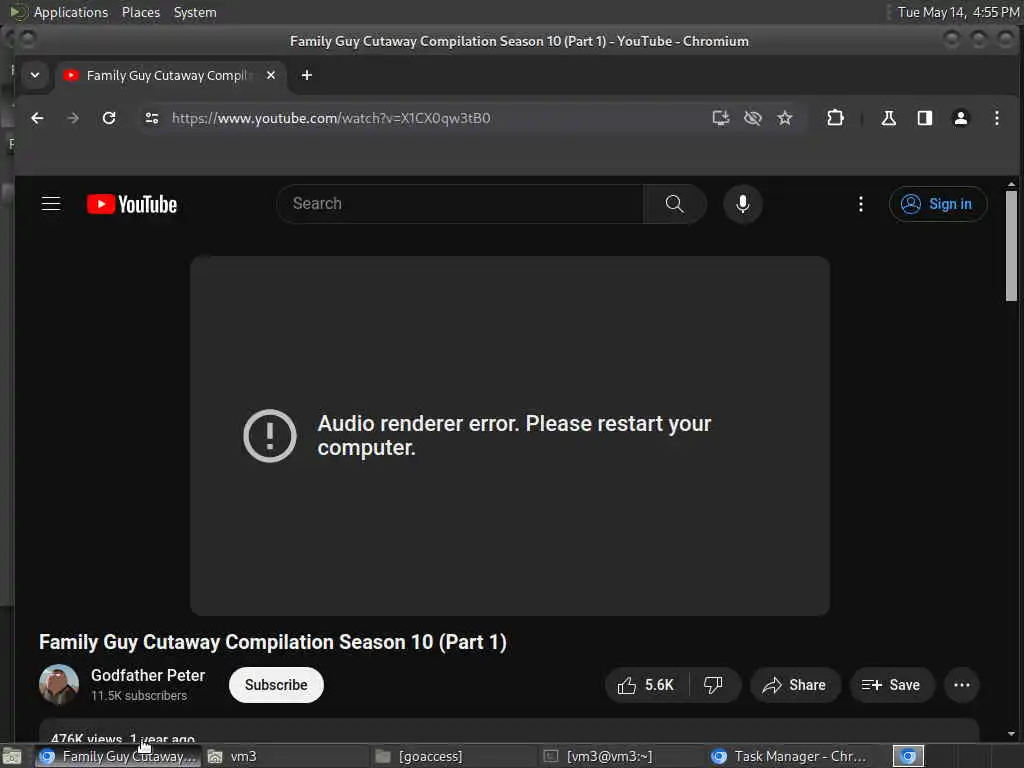Click the audio renderer error exclamation icon
The width and height of the screenshot is (1024, 768).
[x=270, y=436]
